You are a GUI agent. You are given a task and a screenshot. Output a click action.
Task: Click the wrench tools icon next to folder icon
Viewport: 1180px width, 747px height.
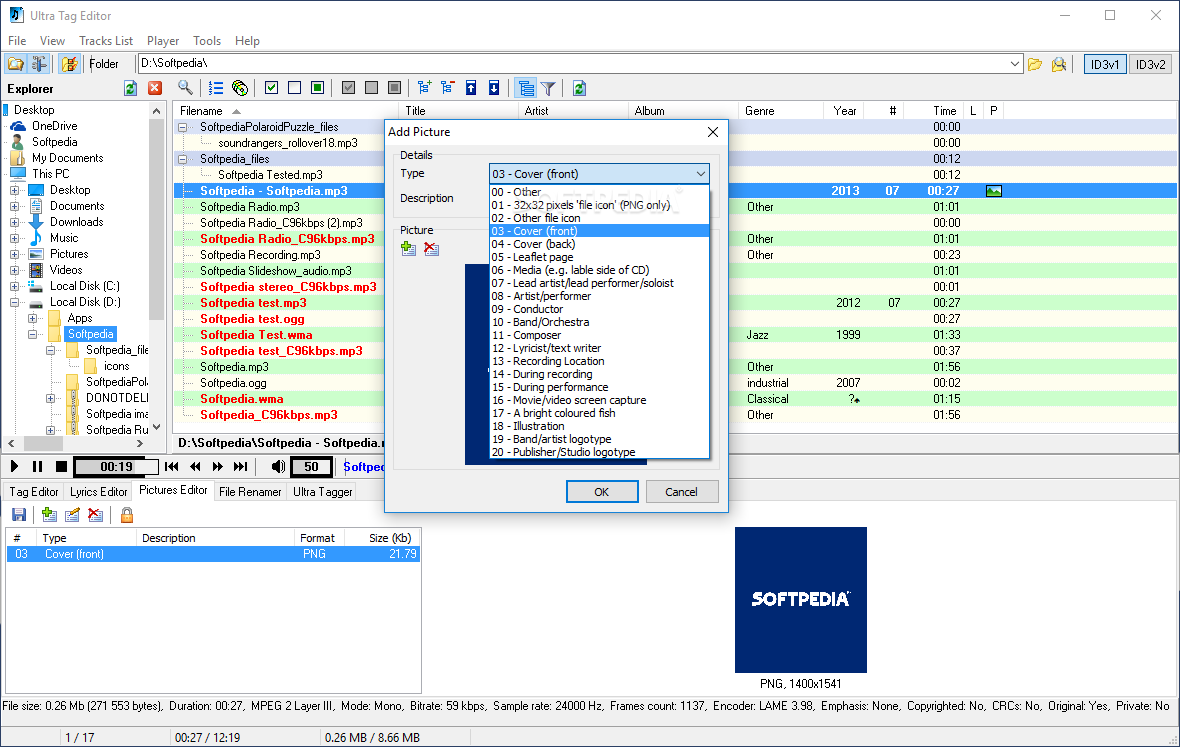(38, 64)
